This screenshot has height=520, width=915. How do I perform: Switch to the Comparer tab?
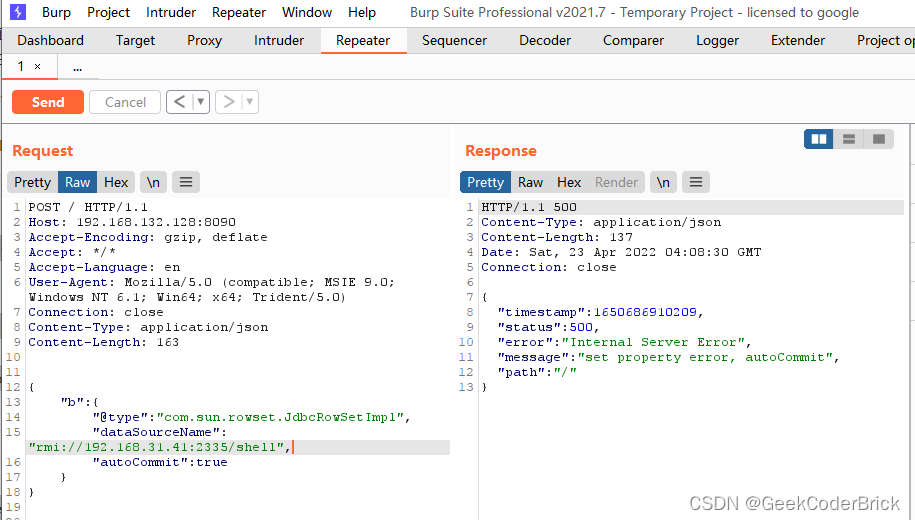point(633,40)
